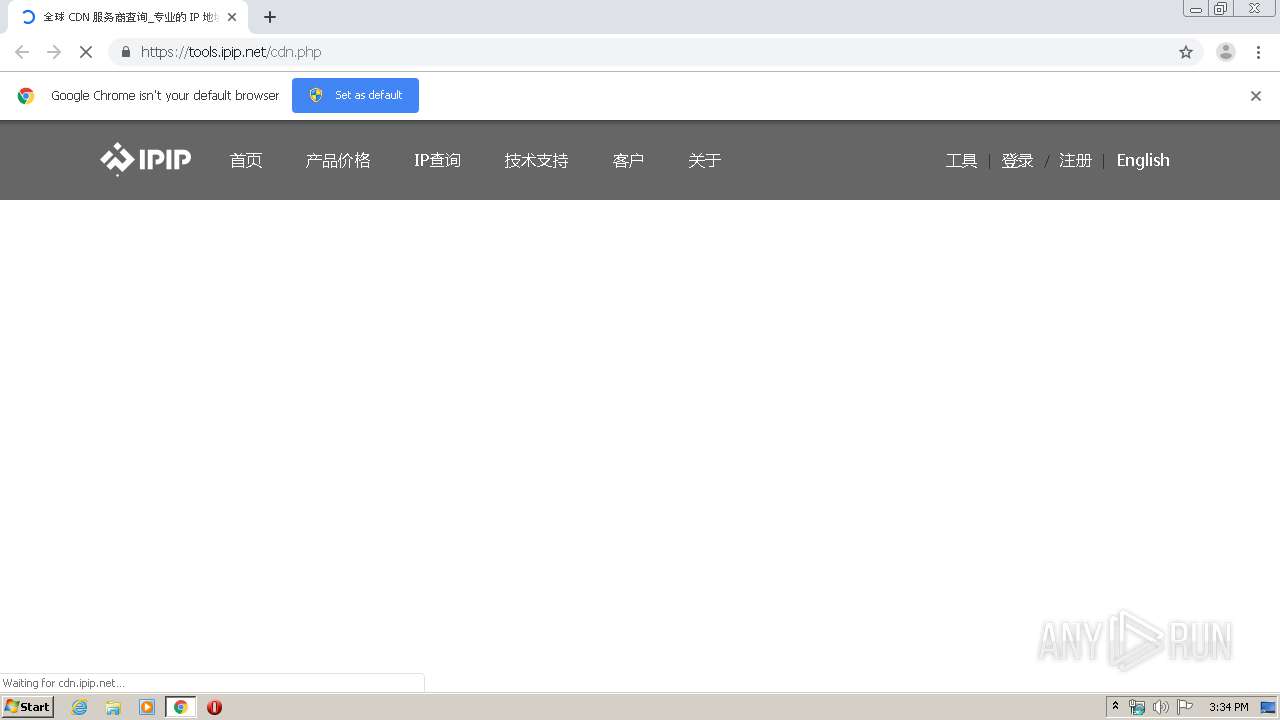This screenshot has height=720, width=1280.
Task: Go forward with the arrow button
Action: click(54, 52)
